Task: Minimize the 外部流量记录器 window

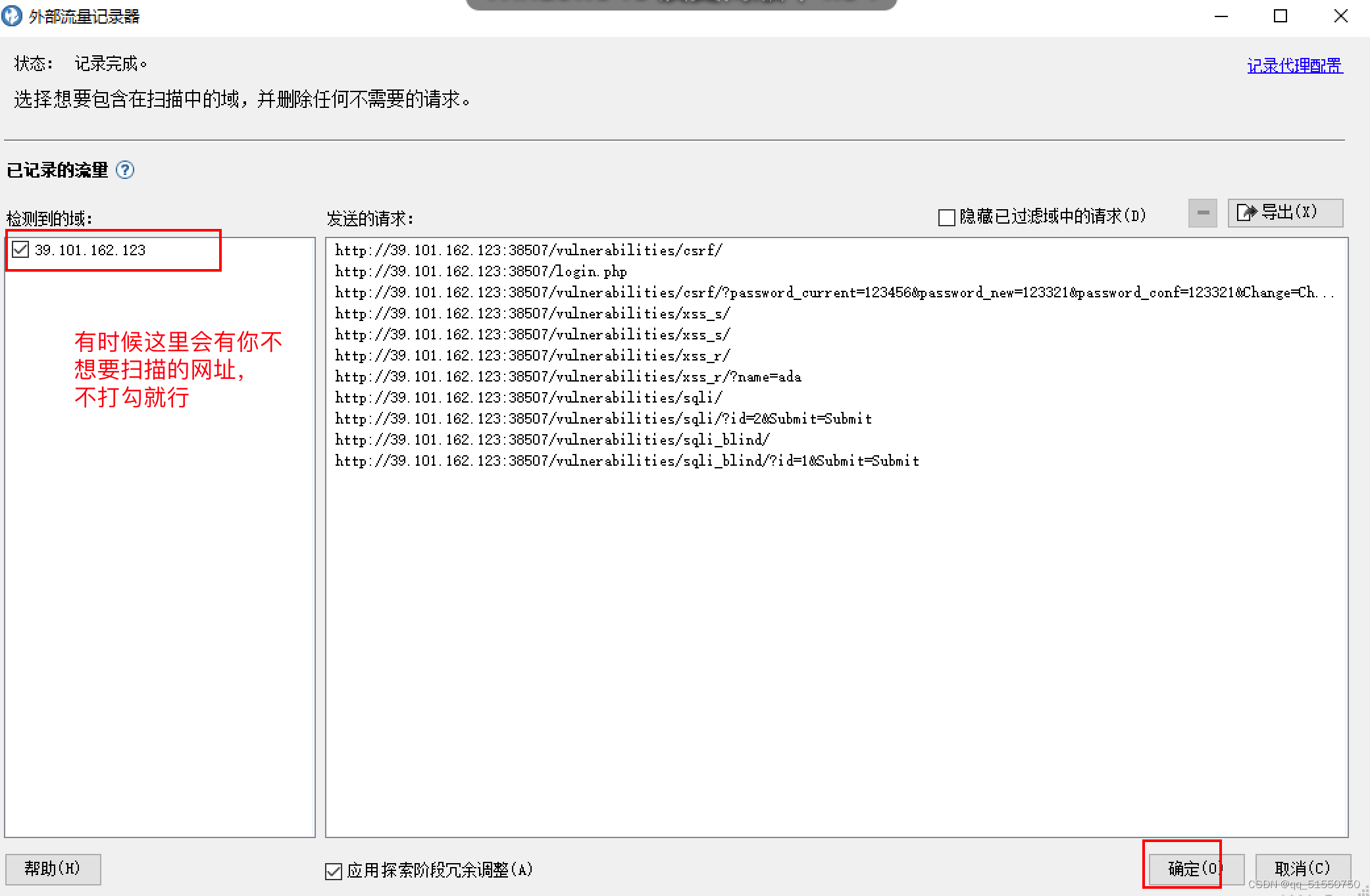Action: (1221, 16)
